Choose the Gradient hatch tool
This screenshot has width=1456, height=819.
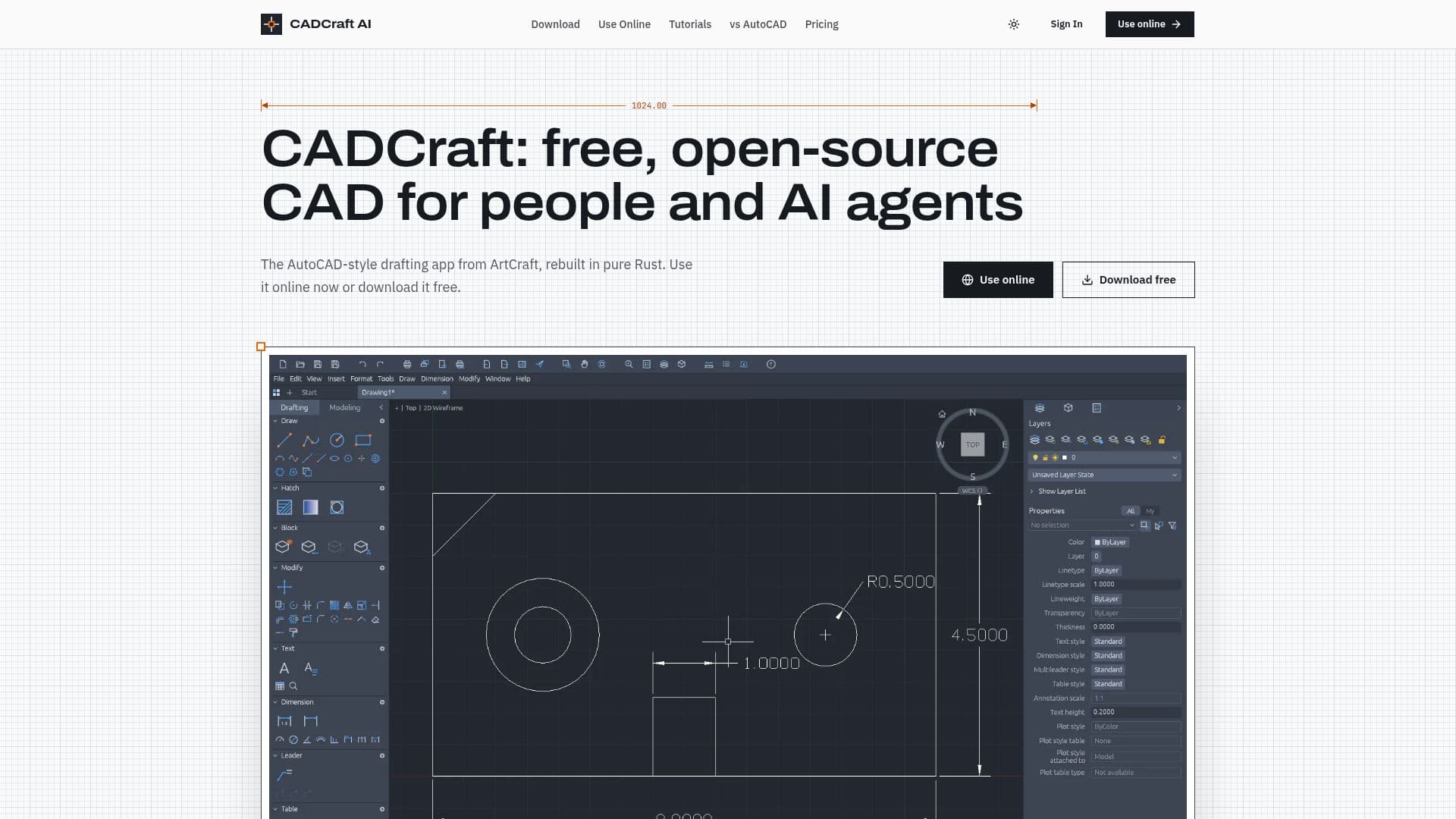pyautogui.click(x=311, y=507)
